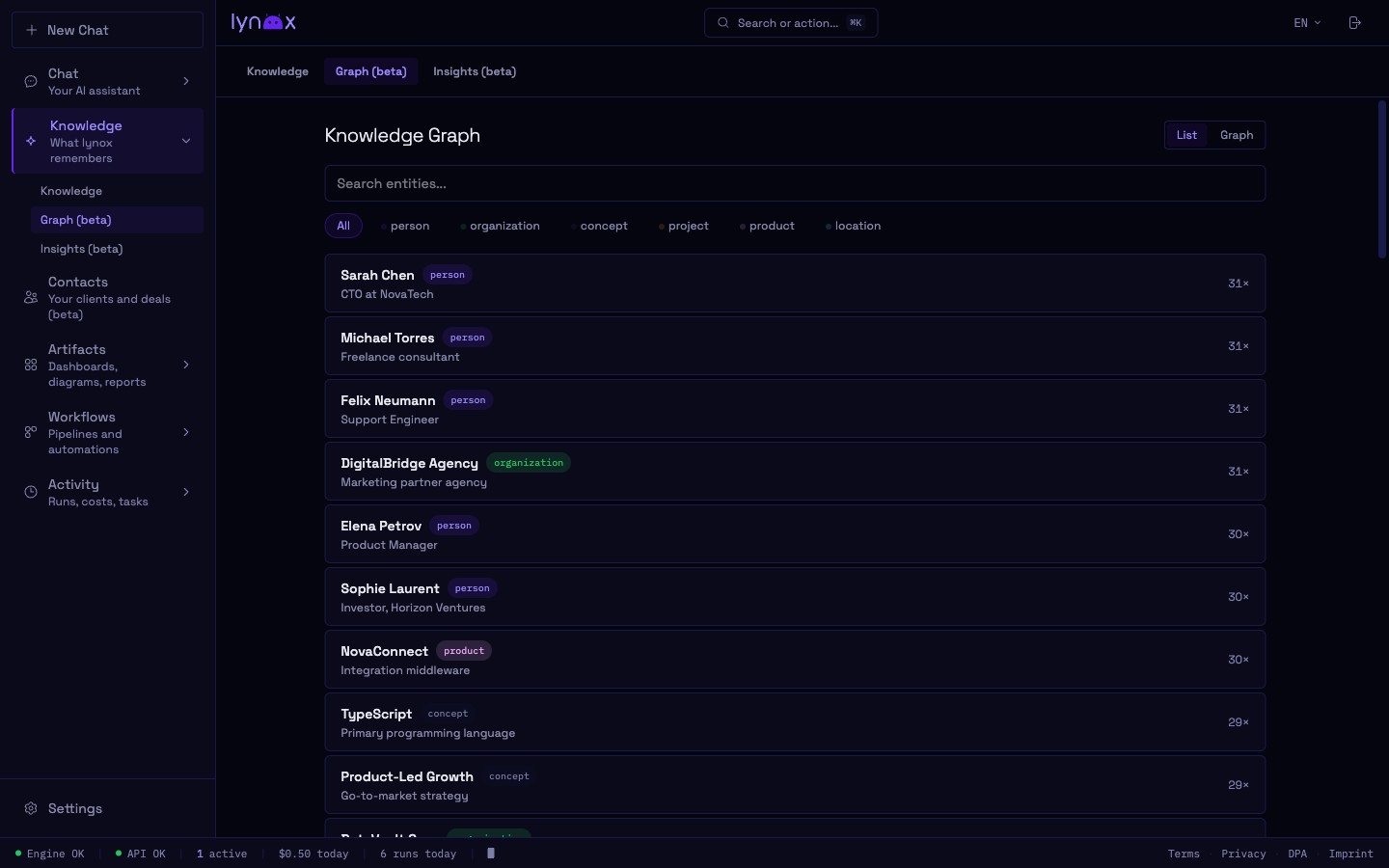Click the Workflows pipeline icon
The image size is (1389, 868).
click(x=31, y=432)
